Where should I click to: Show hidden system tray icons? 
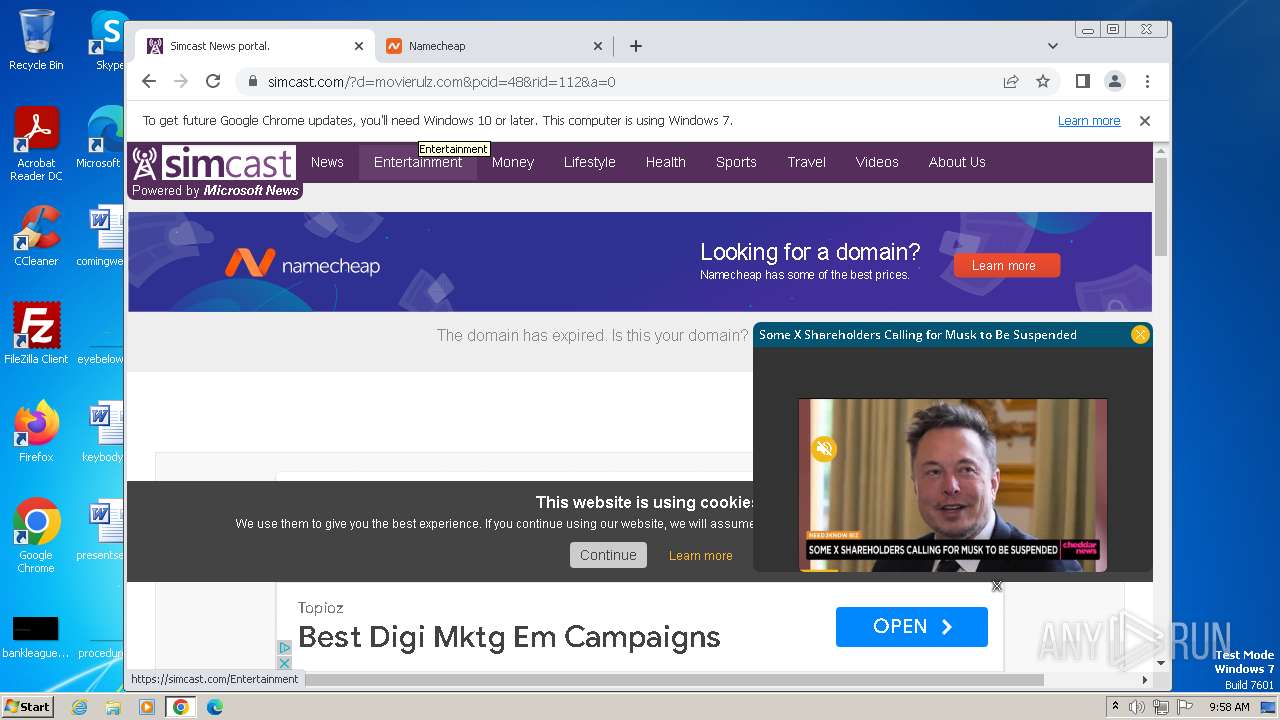click(x=1115, y=707)
